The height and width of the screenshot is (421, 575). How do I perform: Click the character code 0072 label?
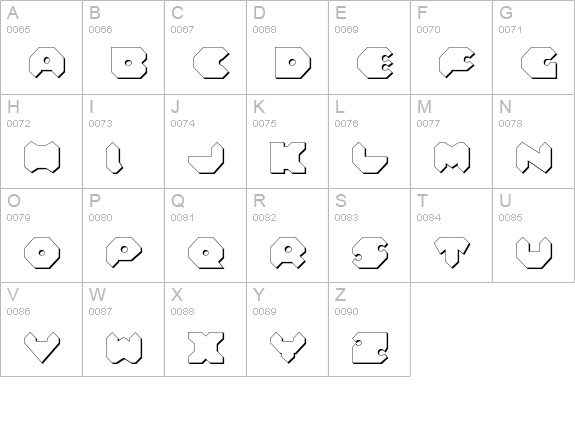(x=18, y=124)
